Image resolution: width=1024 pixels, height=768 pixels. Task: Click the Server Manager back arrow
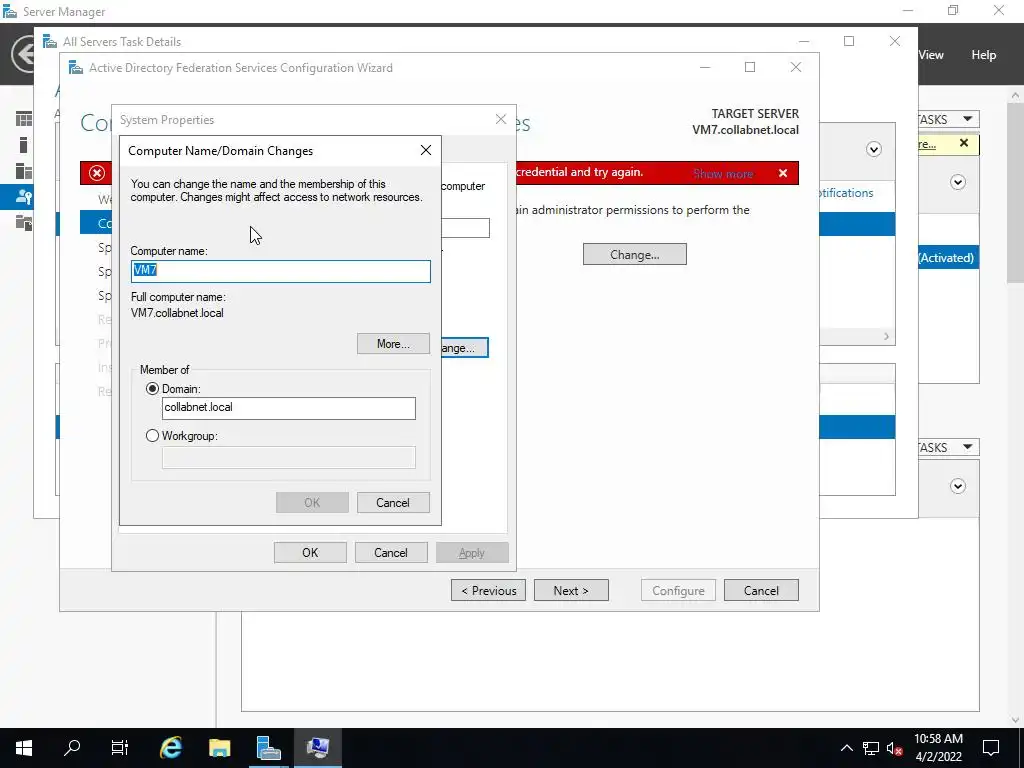point(24,54)
